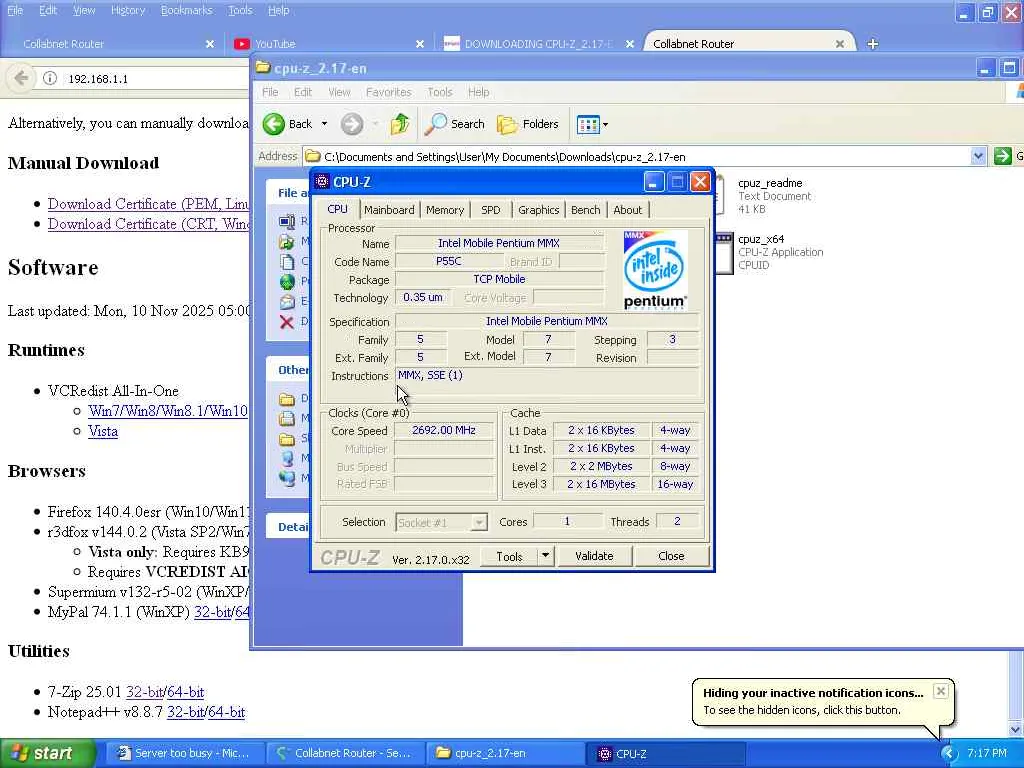The height and width of the screenshot is (768, 1024).
Task: Click the Tools button in CPU-Z
Action: (x=509, y=556)
